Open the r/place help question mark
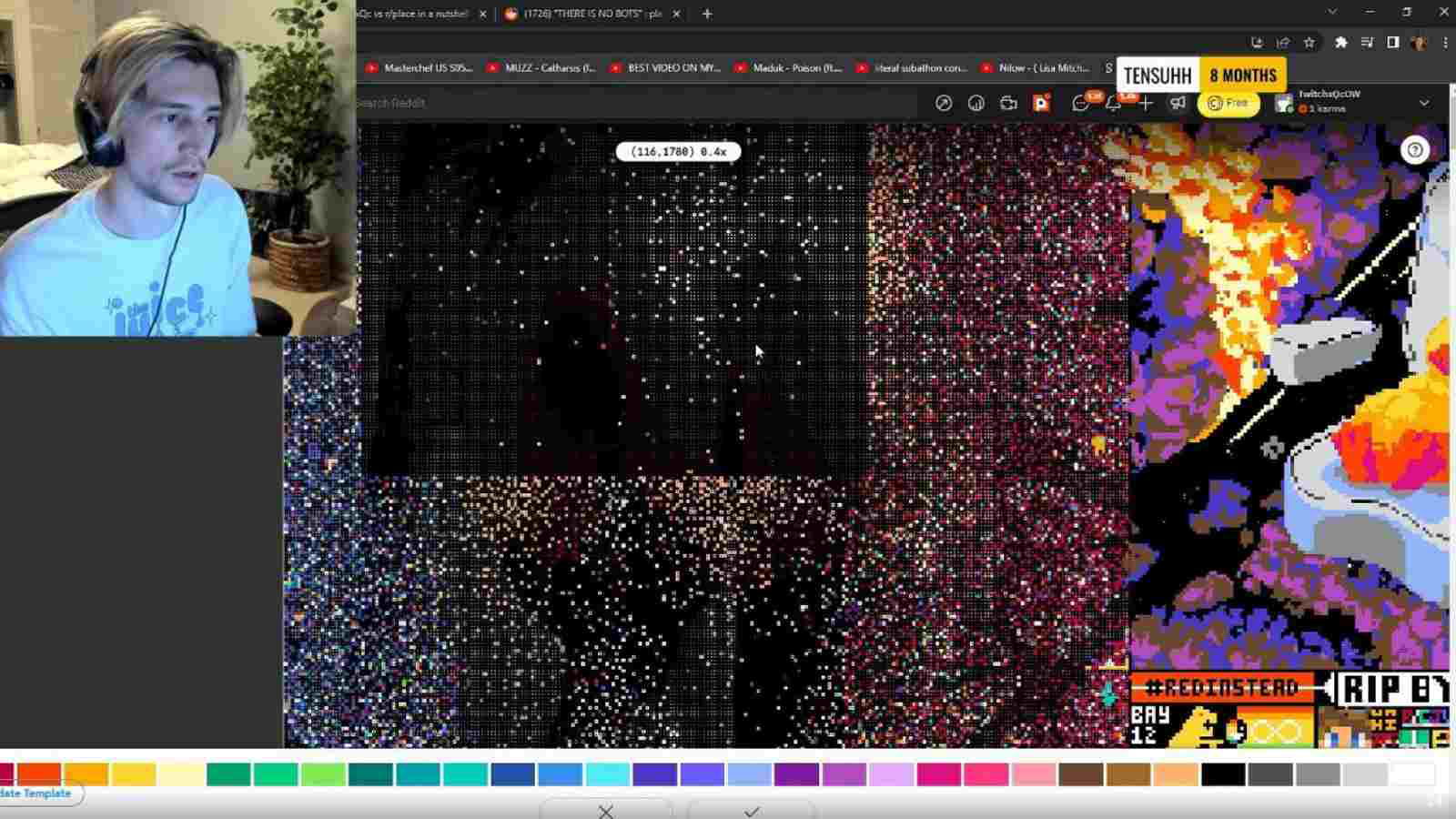Screen dimensions: 1456x819 [1415, 150]
